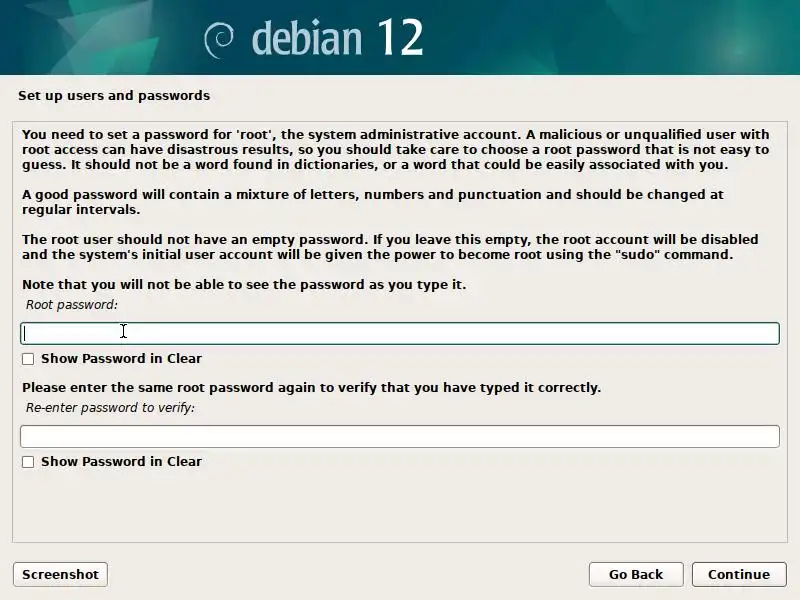Click the '12' version number in banner

pyautogui.click(x=400, y=38)
